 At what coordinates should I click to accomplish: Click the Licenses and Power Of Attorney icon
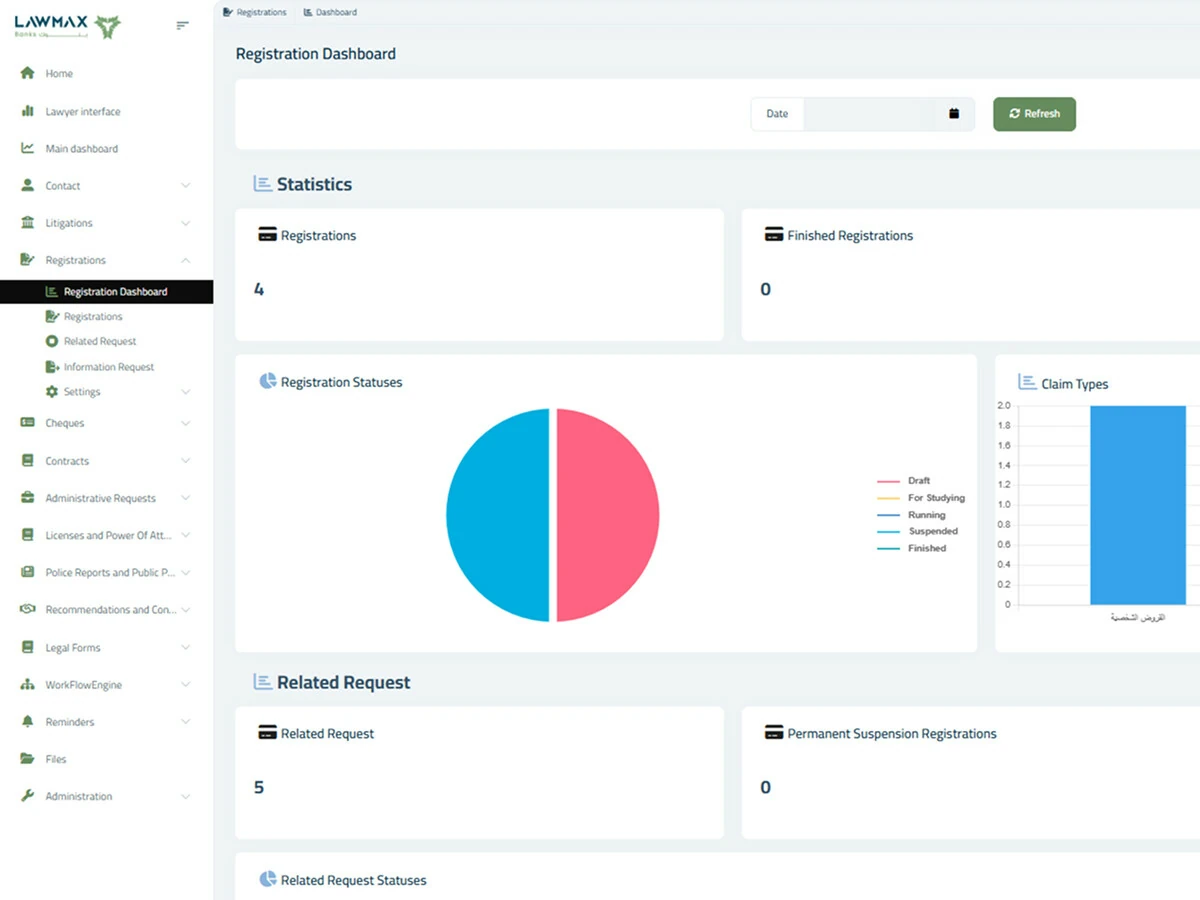pyautogui.click(x=28, y=535)
